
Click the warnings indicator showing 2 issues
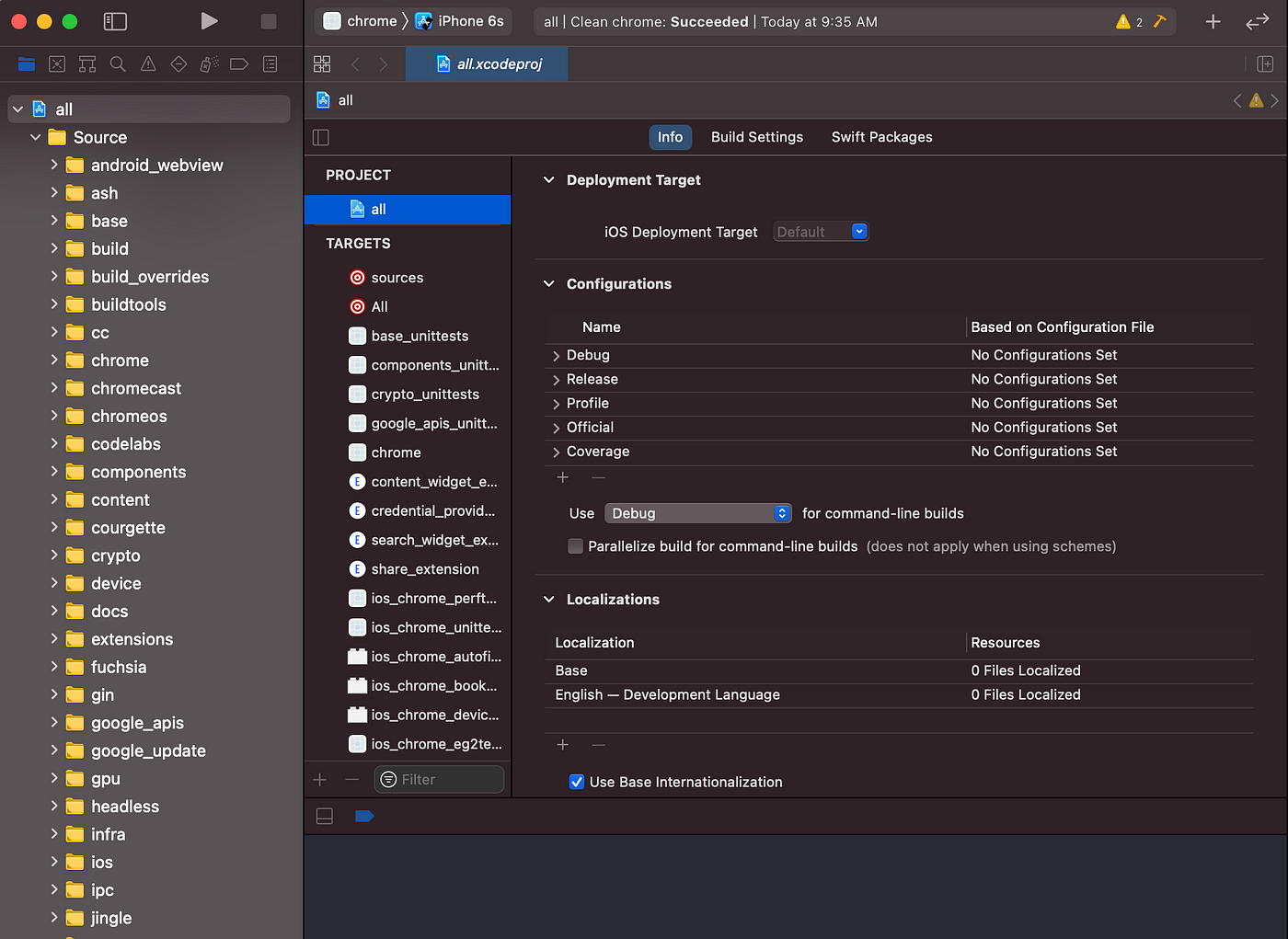[x=1130, y=21]
